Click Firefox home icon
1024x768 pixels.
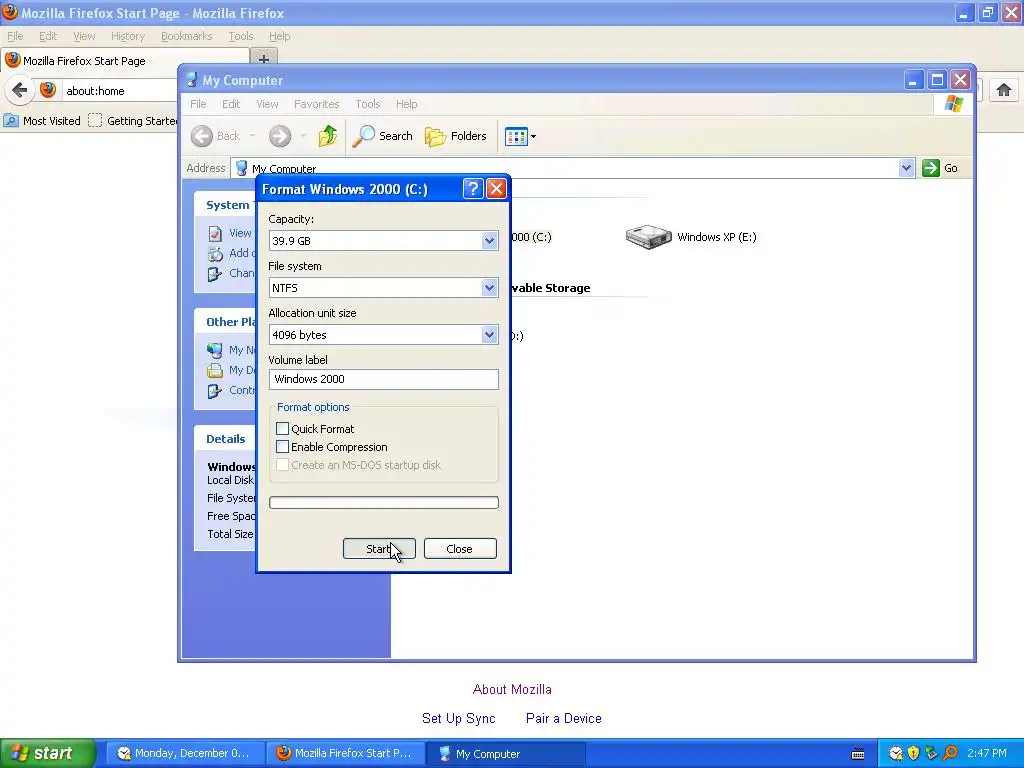coord(1004,90)
